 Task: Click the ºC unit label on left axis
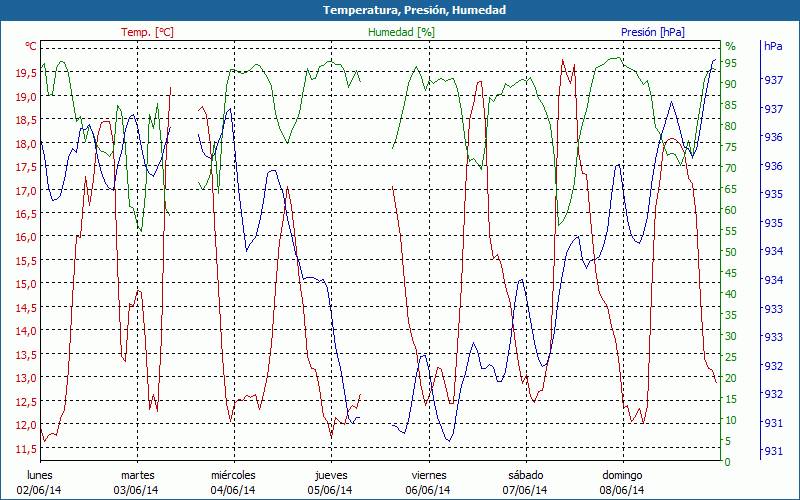pyautogui.click(x=31, y=46)
